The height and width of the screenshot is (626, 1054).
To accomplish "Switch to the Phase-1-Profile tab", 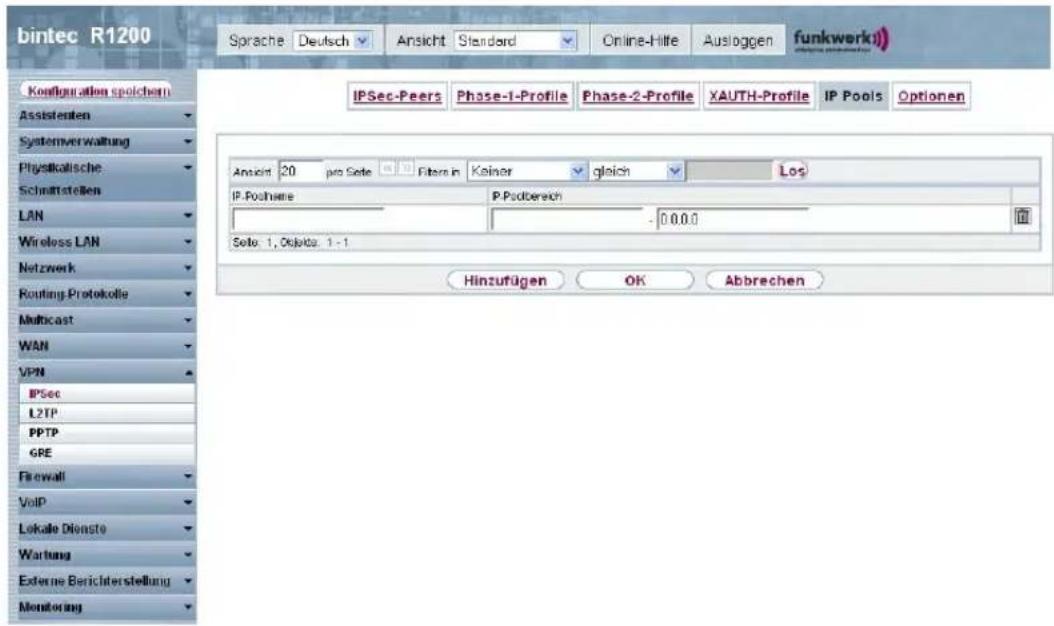I will (x=512, y=96).
